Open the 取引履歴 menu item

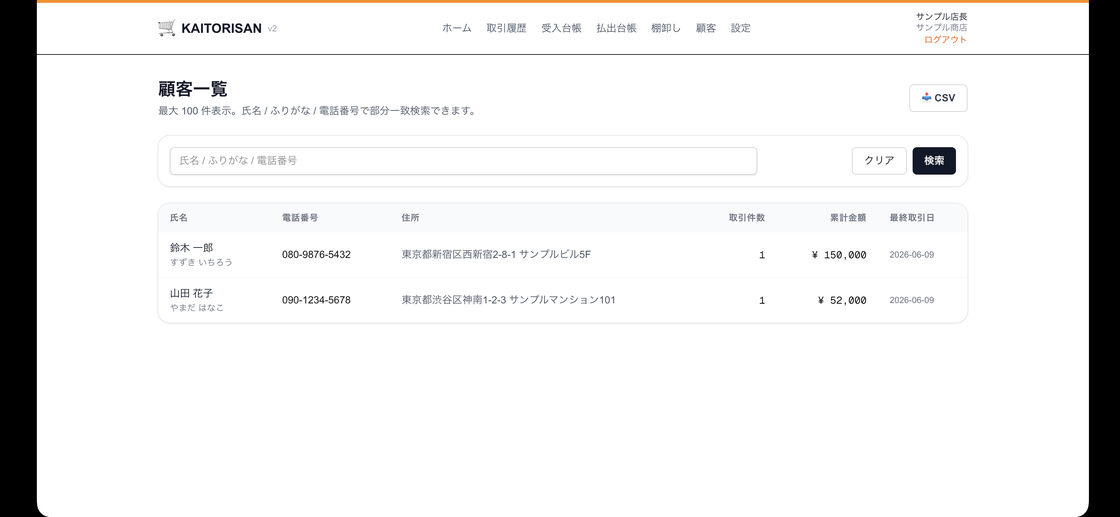[x=506, y=29]
